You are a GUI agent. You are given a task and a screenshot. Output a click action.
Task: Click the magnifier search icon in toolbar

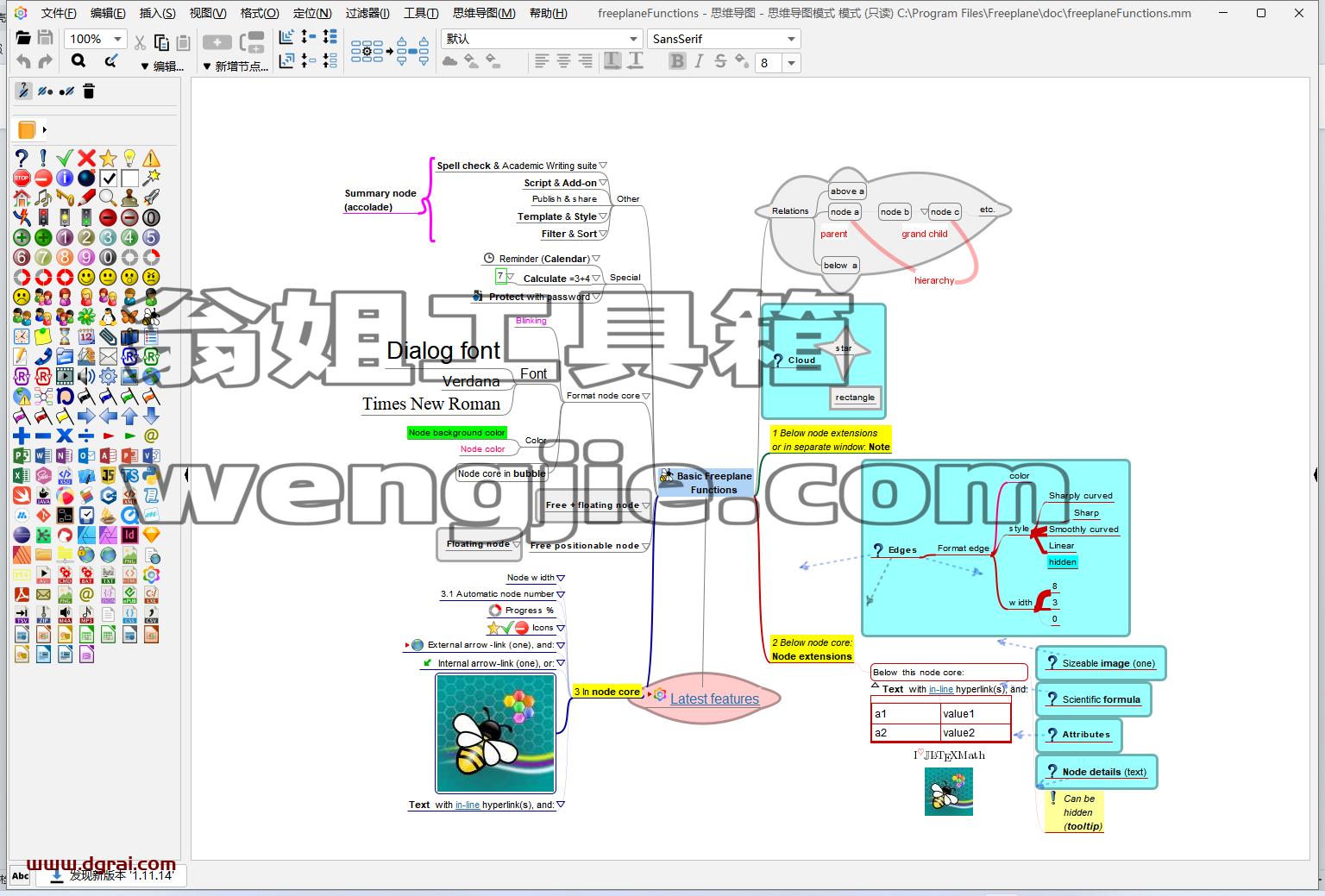[x=78, y=60]
